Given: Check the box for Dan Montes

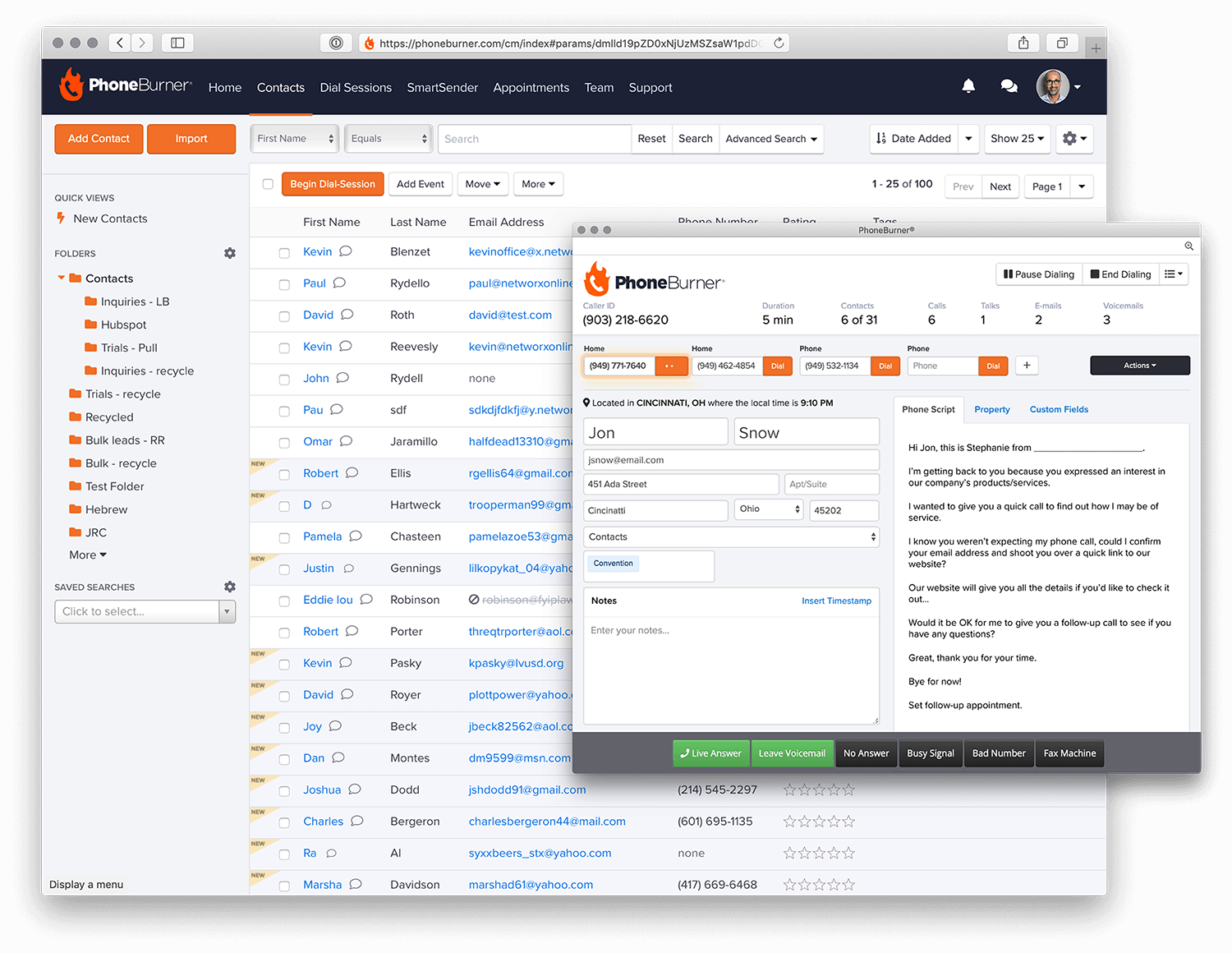Looking at the screenshot, I should click(x=284, y=759).
